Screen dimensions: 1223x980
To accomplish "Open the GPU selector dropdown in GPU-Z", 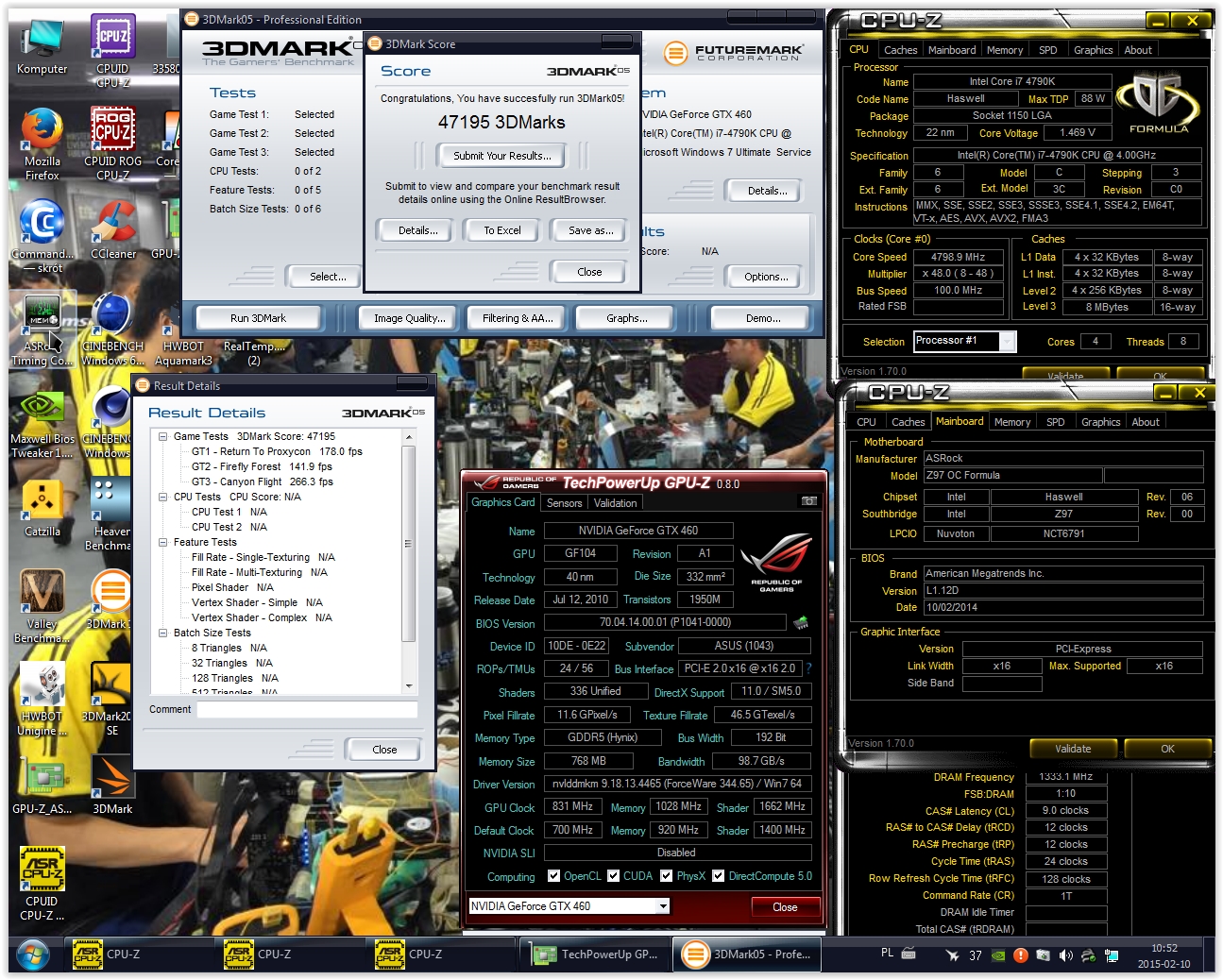I will (663, 906).
